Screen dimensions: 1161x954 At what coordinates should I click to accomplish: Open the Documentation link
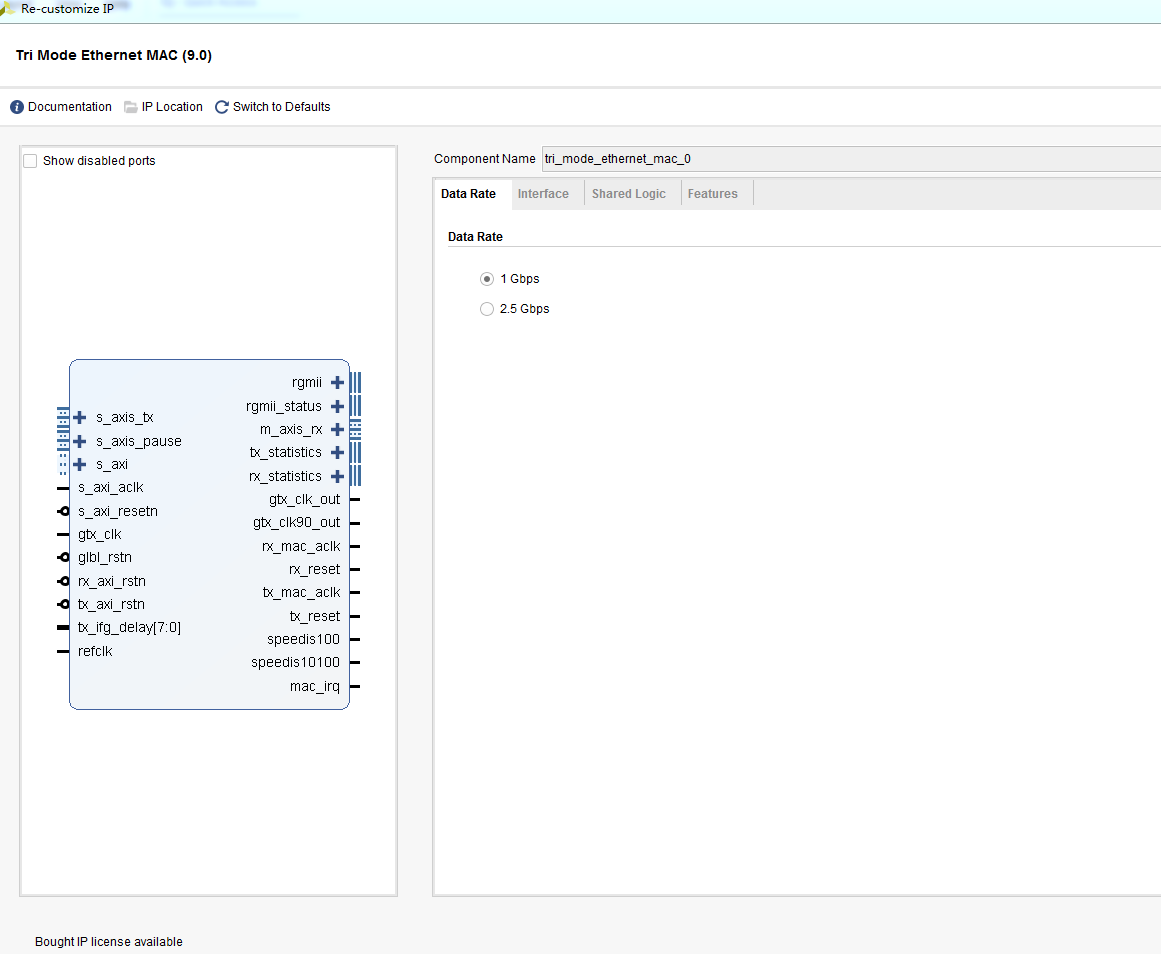70,107
